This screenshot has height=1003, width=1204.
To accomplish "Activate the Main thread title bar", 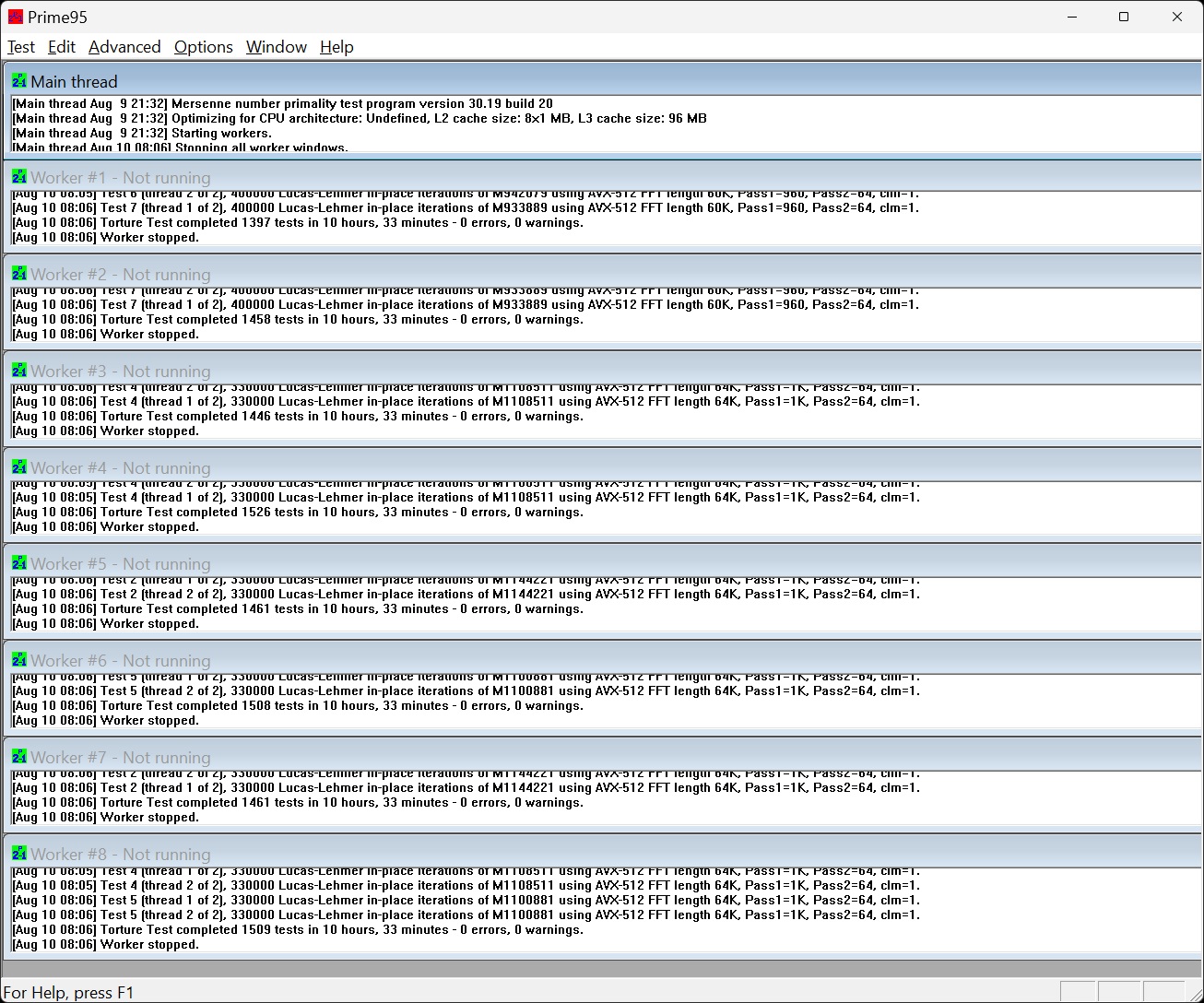I will click(603, 80).
